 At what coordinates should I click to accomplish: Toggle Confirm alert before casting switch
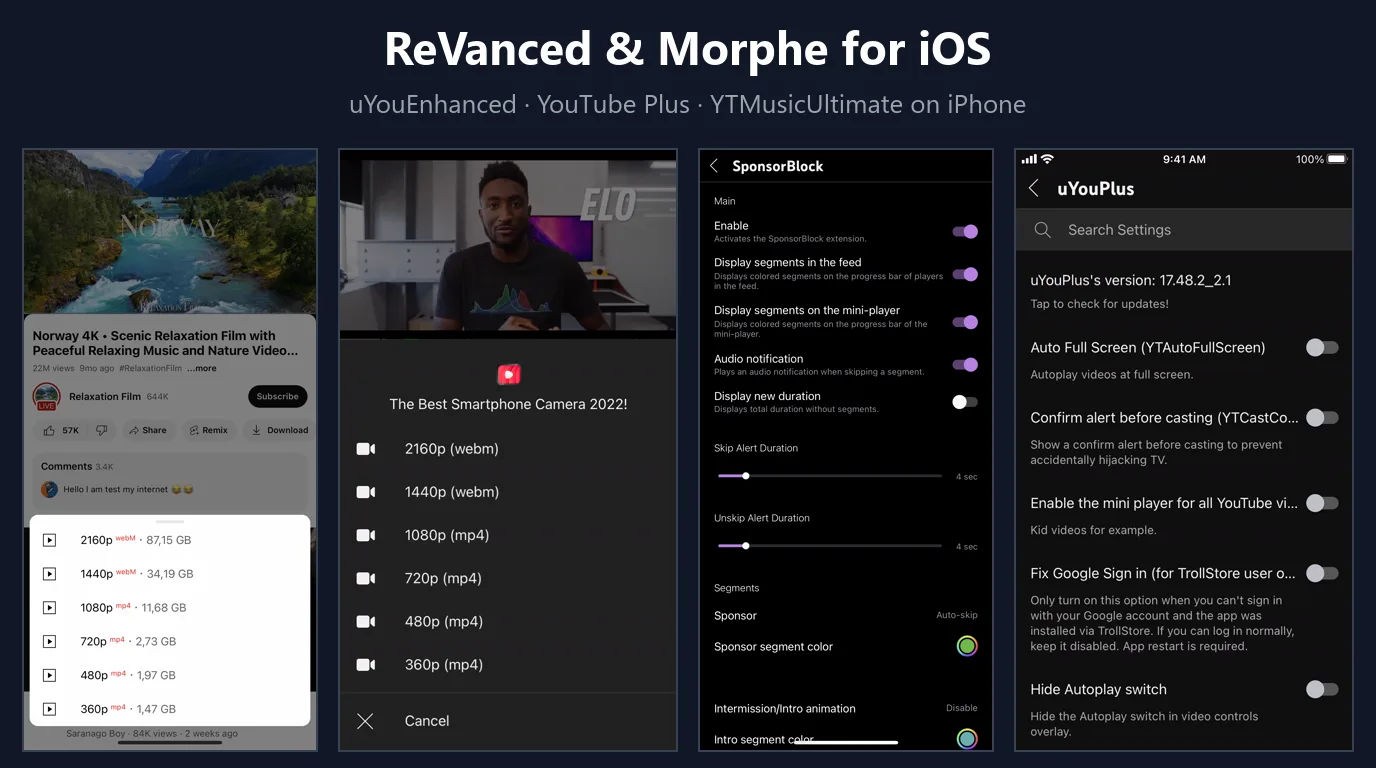tap(1322, 418)
